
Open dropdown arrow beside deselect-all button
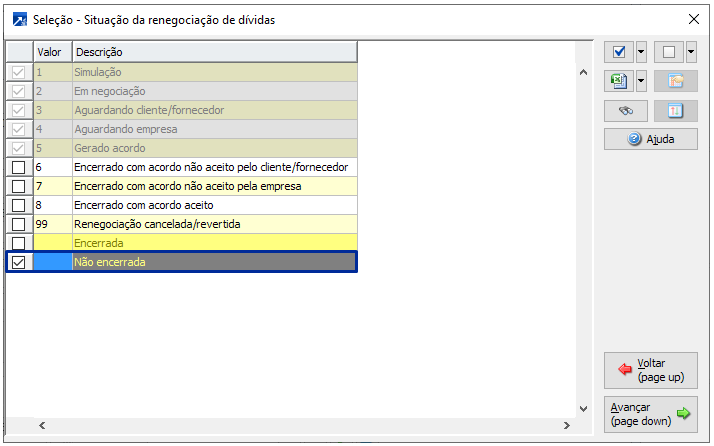point(691,52)
